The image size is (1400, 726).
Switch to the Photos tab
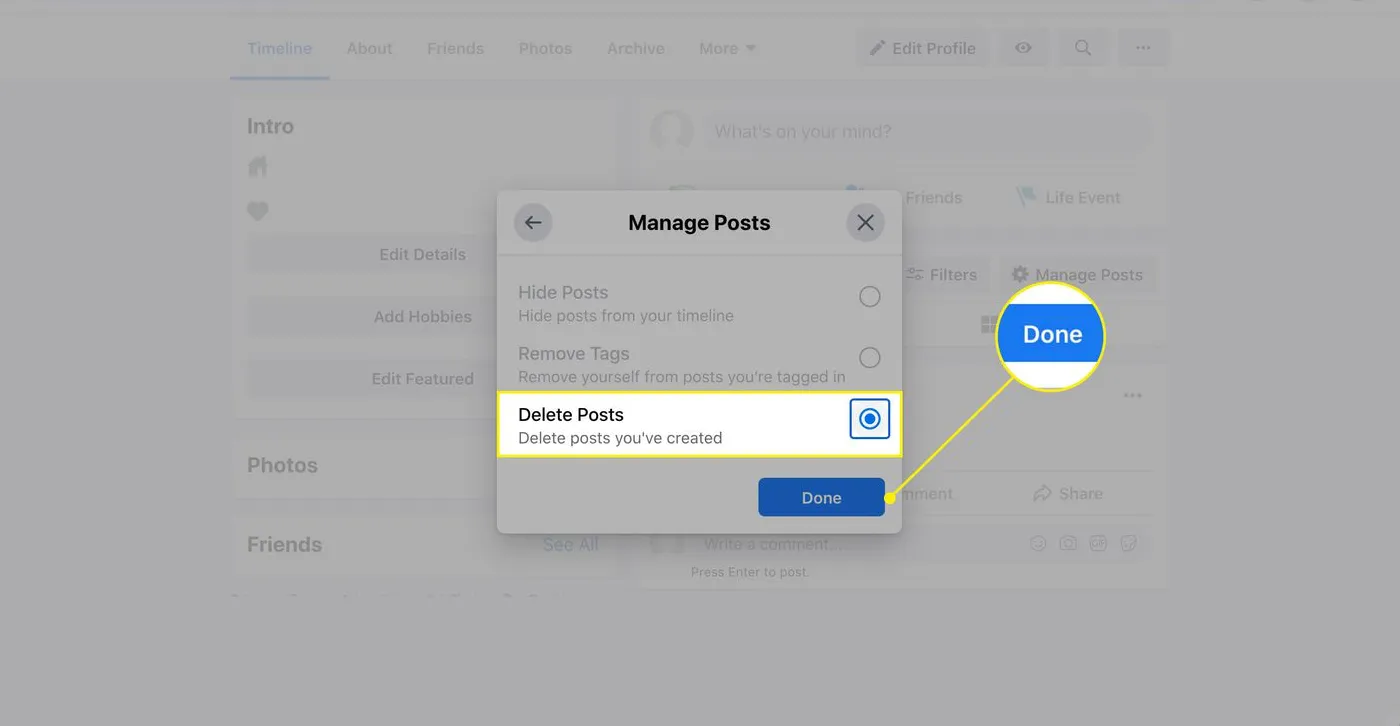pyautogui.click(x=545, y=48)
